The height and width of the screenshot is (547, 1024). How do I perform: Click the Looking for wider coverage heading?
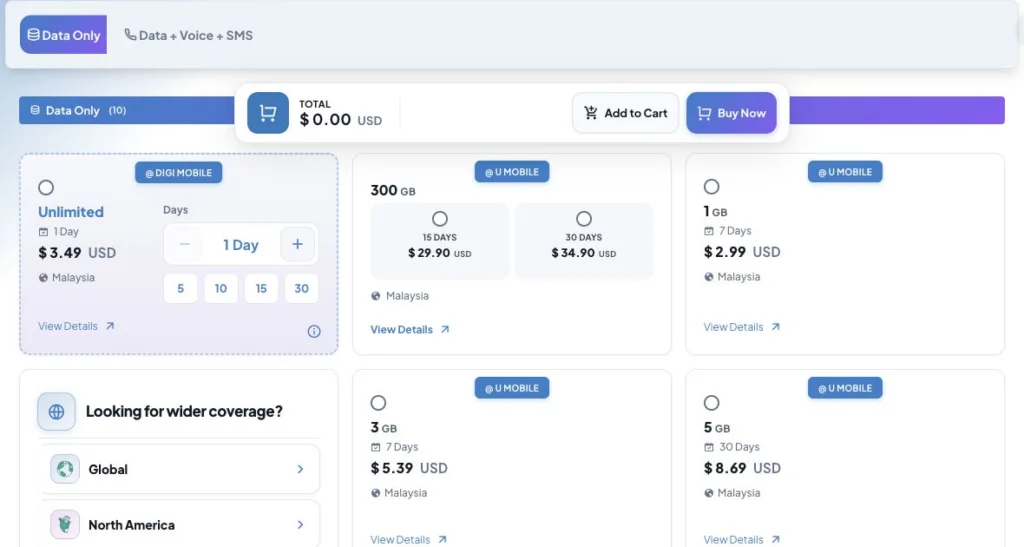[184, 411]
